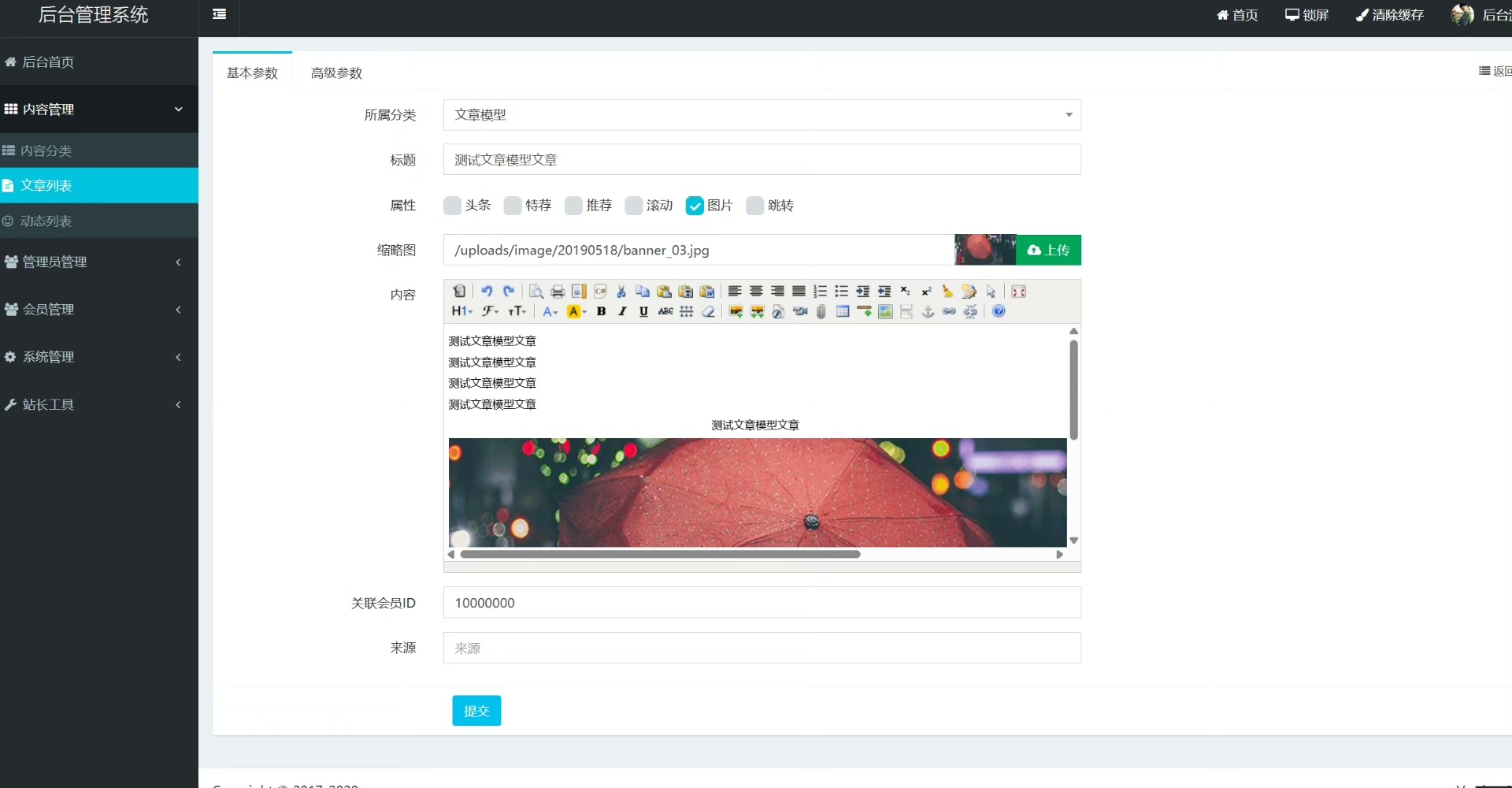The image size is (1512, 788).
Task: Insert a bulleted list in the editor
Action: click(841, 292)
